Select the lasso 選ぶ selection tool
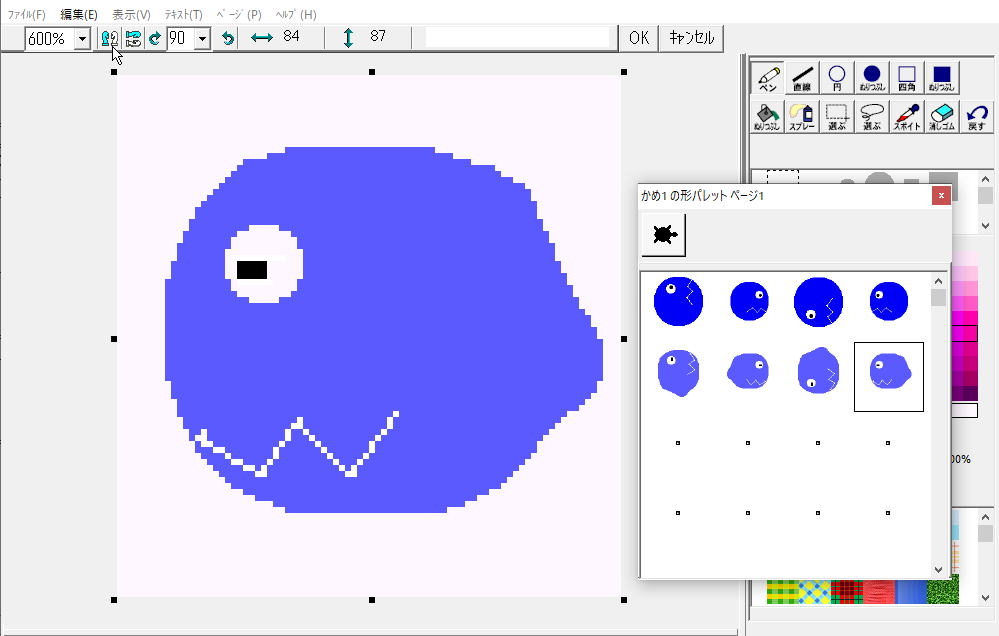Screen dimensions: 999x636 (x=872, y=117)
